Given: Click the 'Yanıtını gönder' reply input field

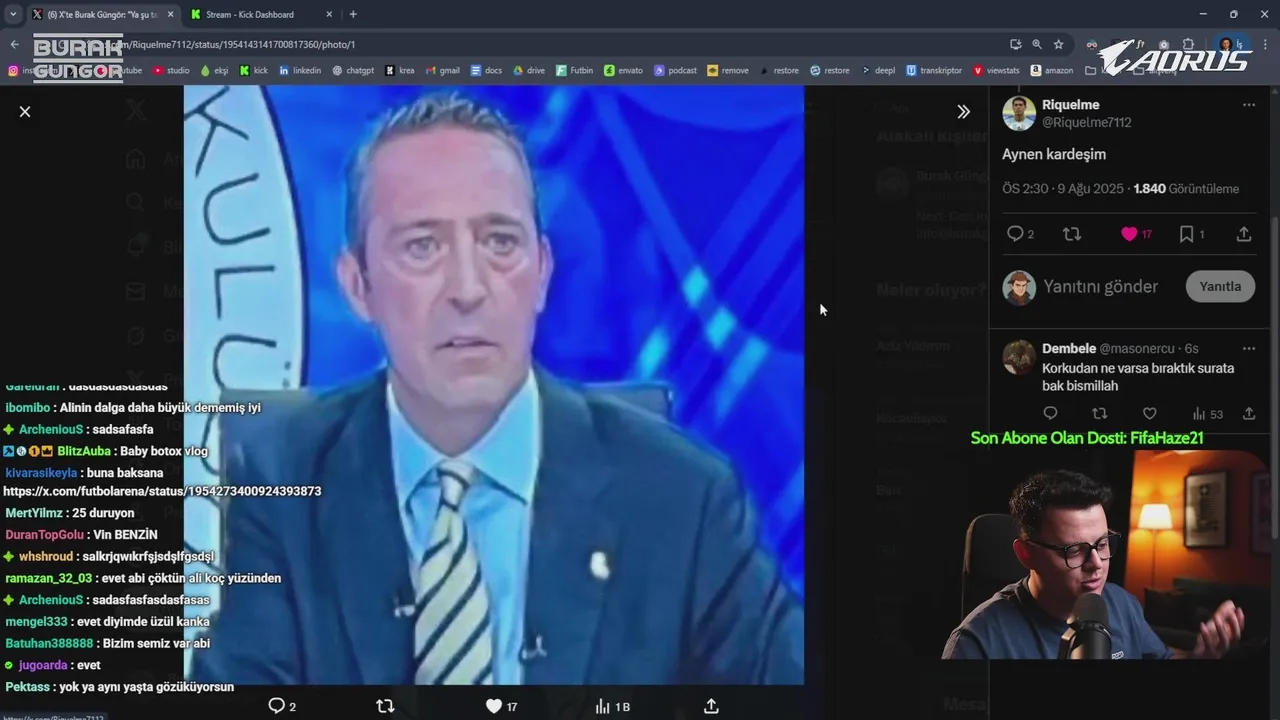Looking at the screenshot, I should (x=1100, y=287).
